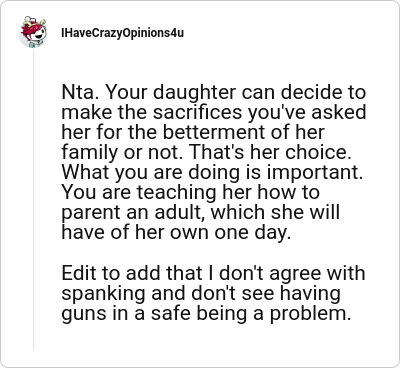Image resolution: width=400 pixels, height=368 pixels.
Task: Click the word "agree" in the edit paragraph
Action: 295,274
